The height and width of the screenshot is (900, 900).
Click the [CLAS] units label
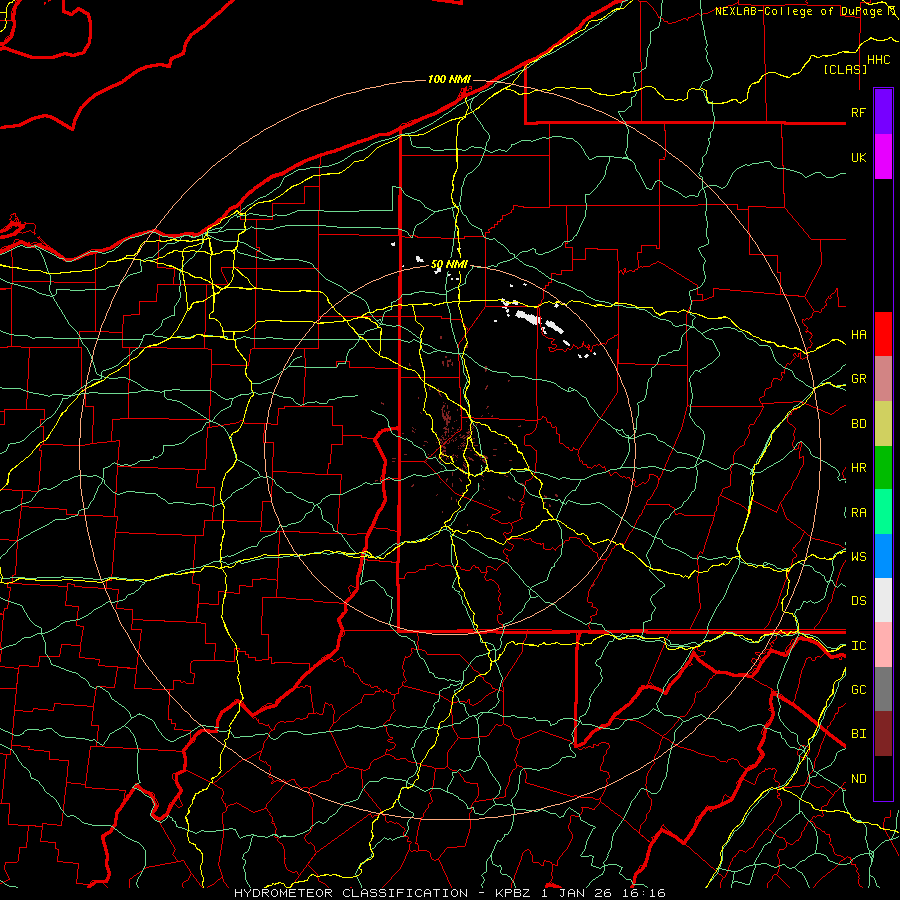pyautogui.click(x=845, y=69)
